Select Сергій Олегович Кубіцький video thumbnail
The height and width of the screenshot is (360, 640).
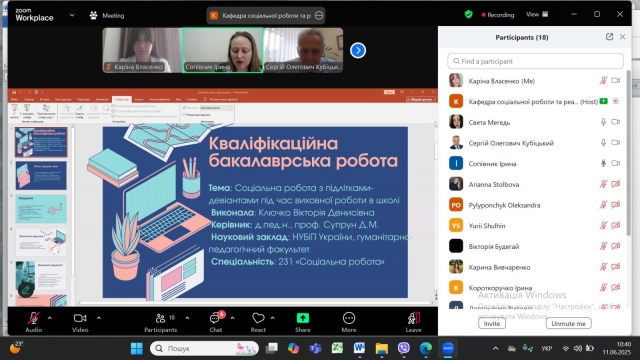point(303,50)
